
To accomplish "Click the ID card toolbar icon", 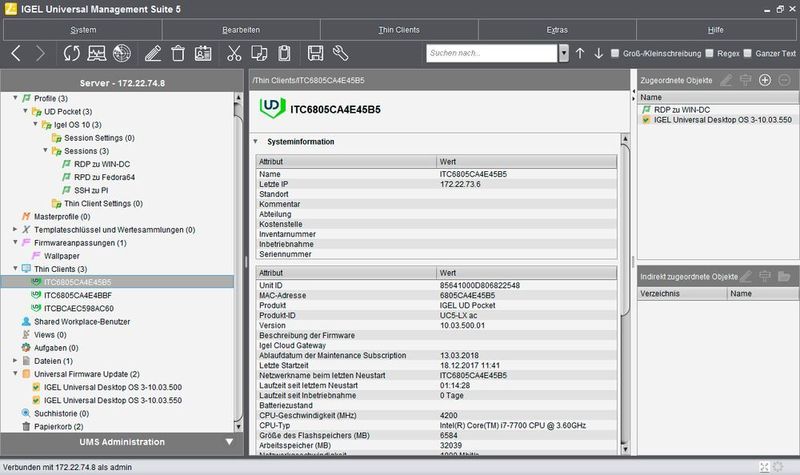I will (x=203, y=53).
